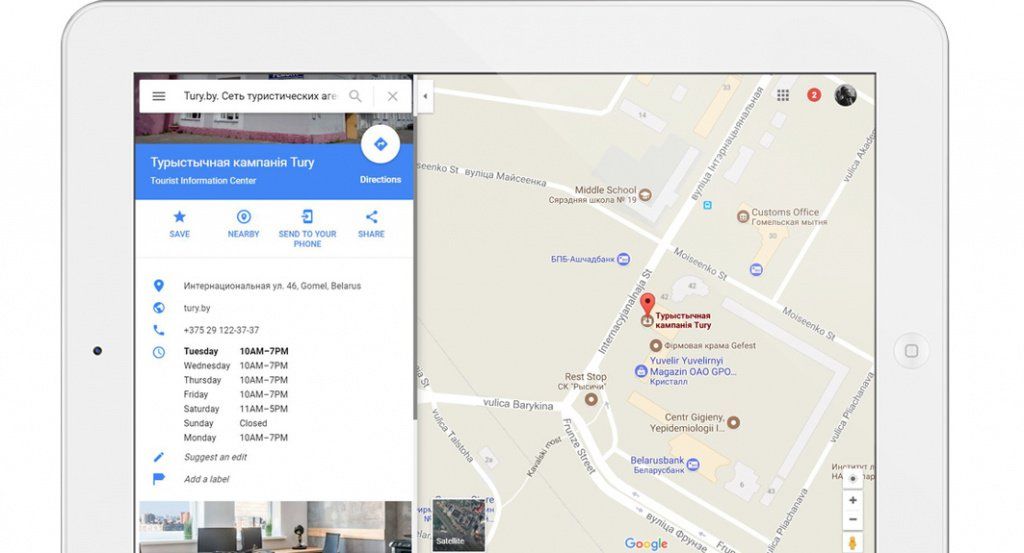Click the transit stop icon near Moiseenko St
This screenshot has width=1024, height=553.
pyautogui.click(x=707, y=205)
